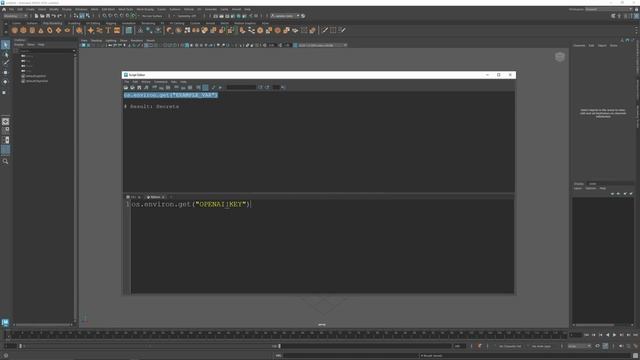
Task: Toggle Show Line Numbers in Script Editor
Action: tap(205, 87)
